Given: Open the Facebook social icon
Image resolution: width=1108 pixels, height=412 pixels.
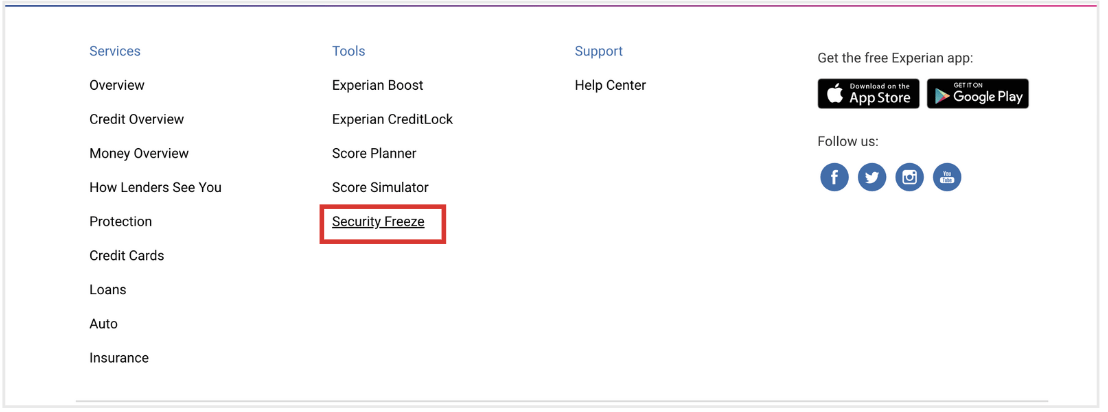Looking at the screenshot, I should pyautogui.click(x=834, y=177).
